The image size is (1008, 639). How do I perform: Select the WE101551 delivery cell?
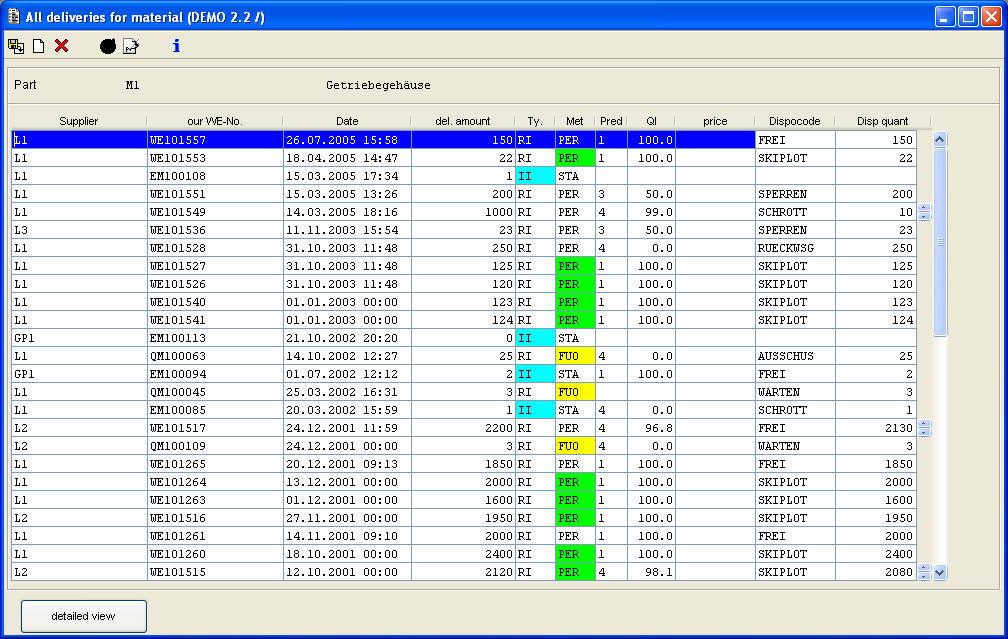click(x=215, y=194)
